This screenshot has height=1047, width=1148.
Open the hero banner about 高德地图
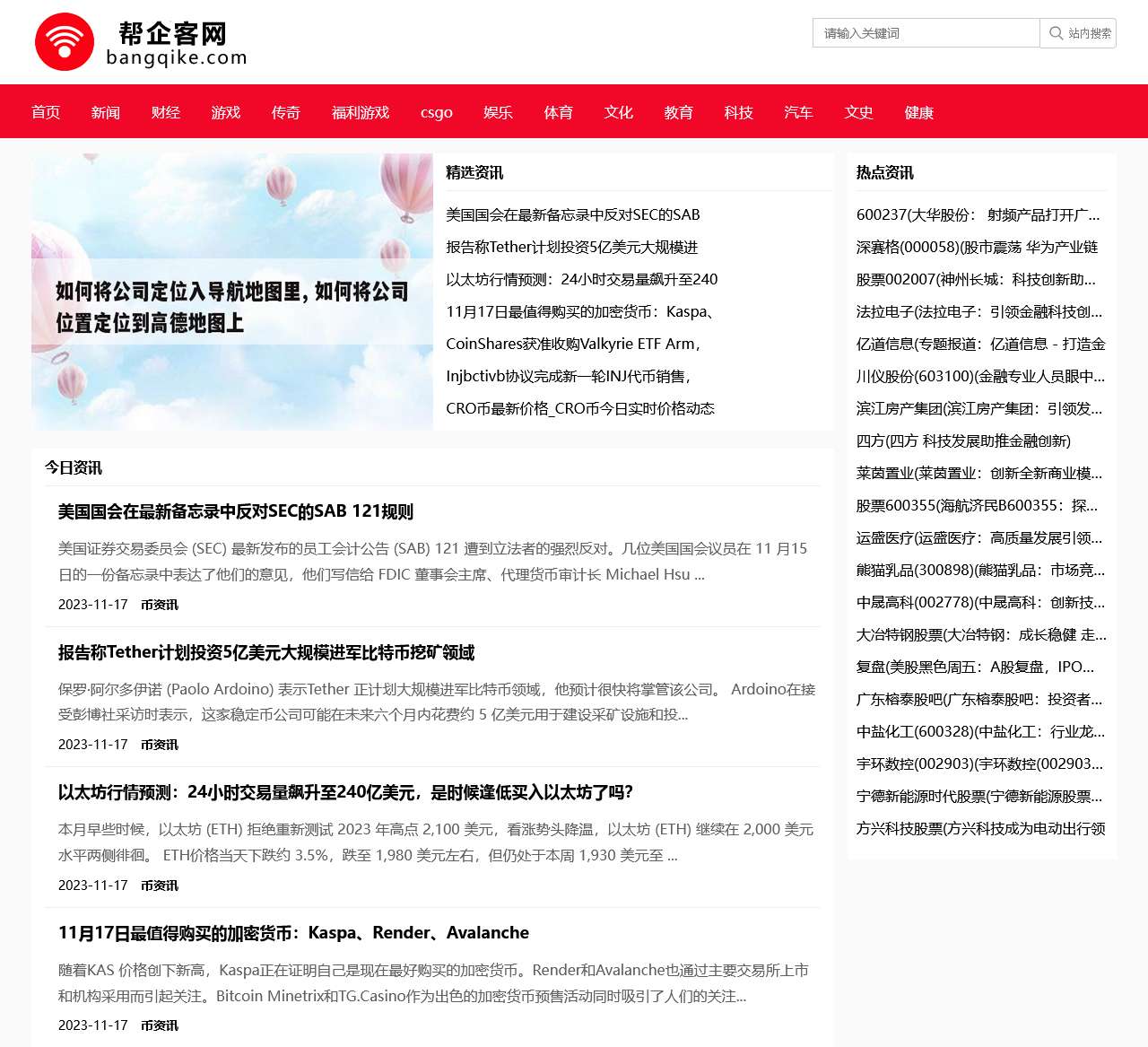(x=231, y=291)
